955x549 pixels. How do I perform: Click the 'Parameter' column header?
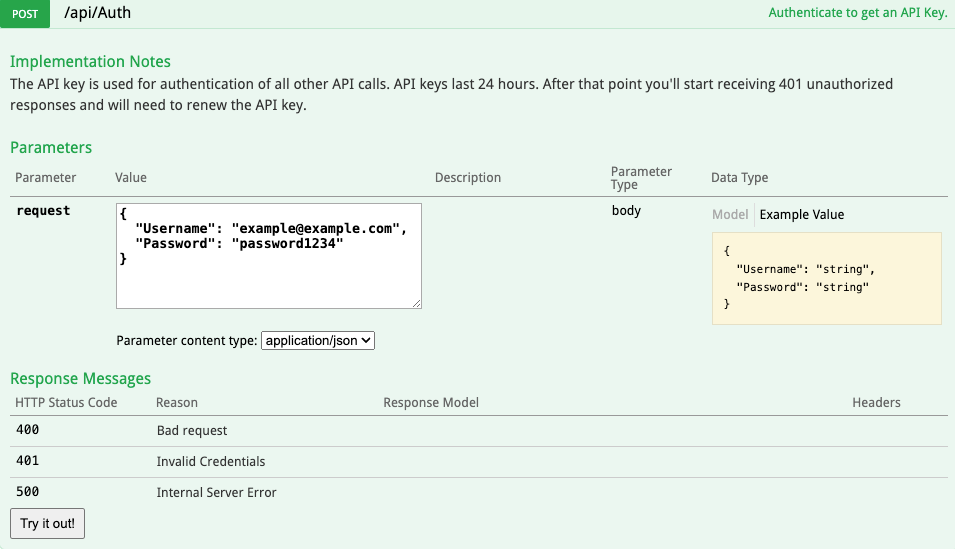tap(46, 178)
